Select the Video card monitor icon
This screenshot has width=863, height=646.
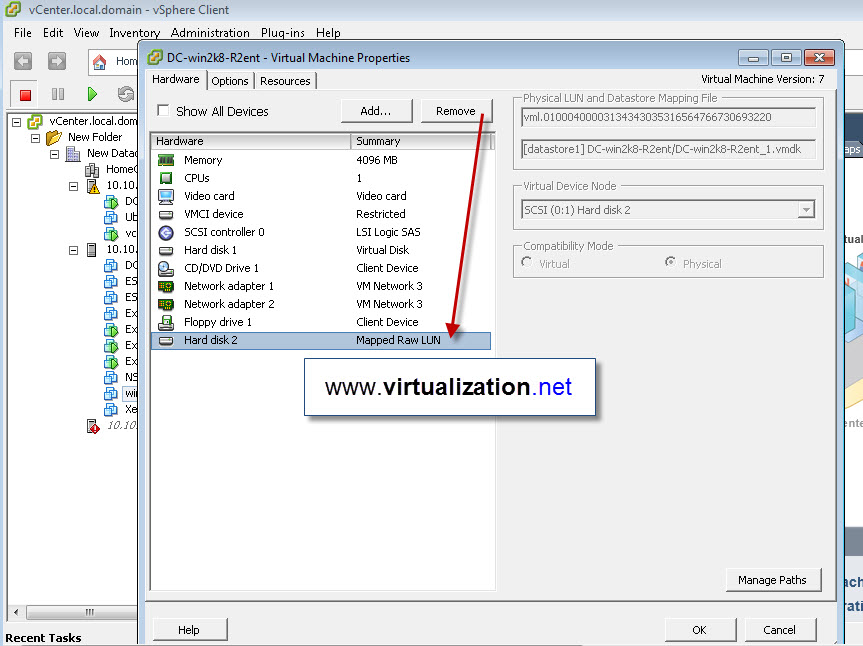(x=166, y=196)
